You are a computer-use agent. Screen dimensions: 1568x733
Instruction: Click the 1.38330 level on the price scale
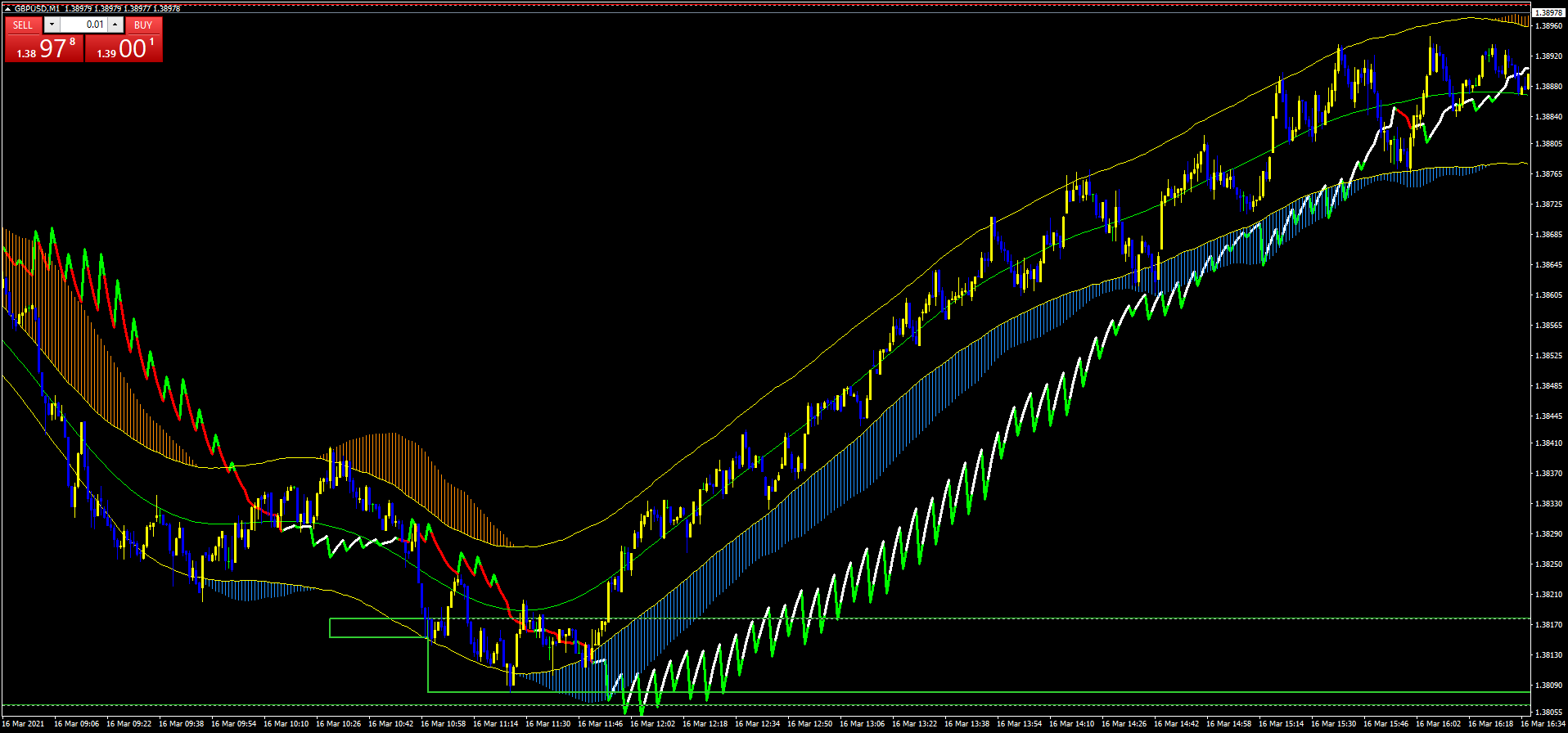1548,504
